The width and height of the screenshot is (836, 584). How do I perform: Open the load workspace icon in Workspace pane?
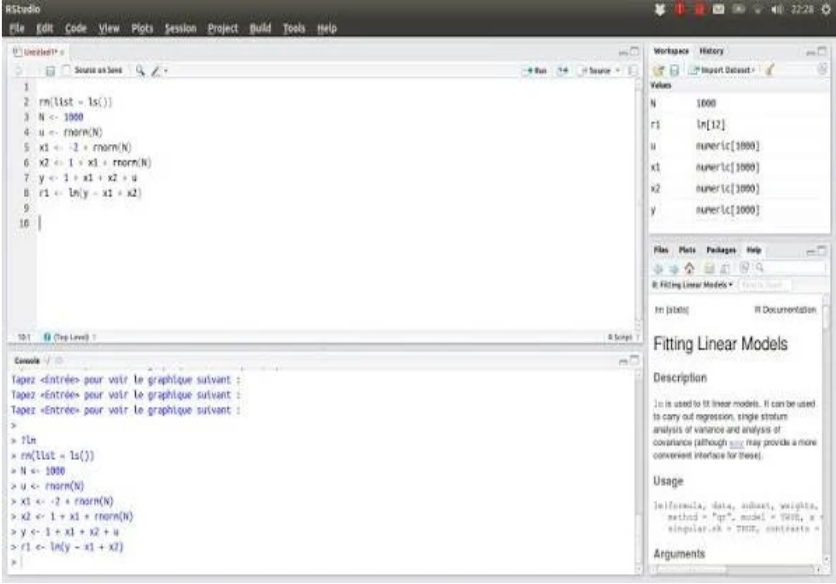(659, 70)
